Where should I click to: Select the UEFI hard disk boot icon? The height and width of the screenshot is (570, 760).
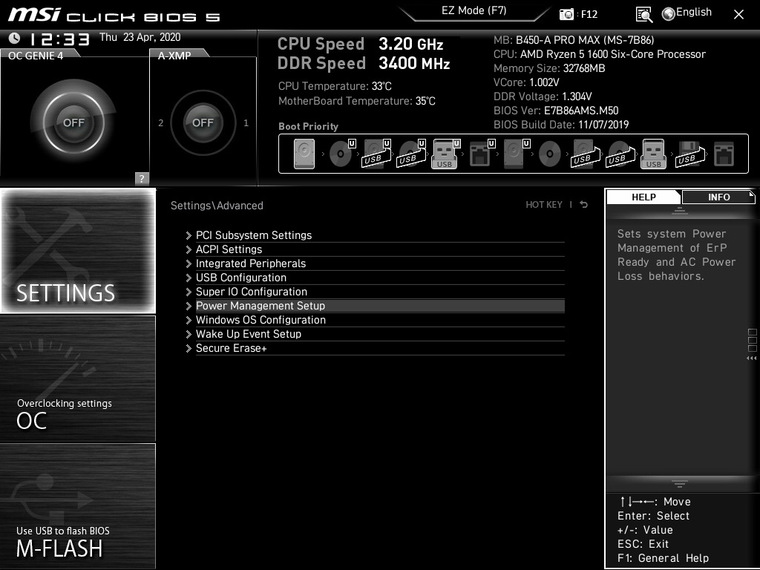(x=516, y=154)
